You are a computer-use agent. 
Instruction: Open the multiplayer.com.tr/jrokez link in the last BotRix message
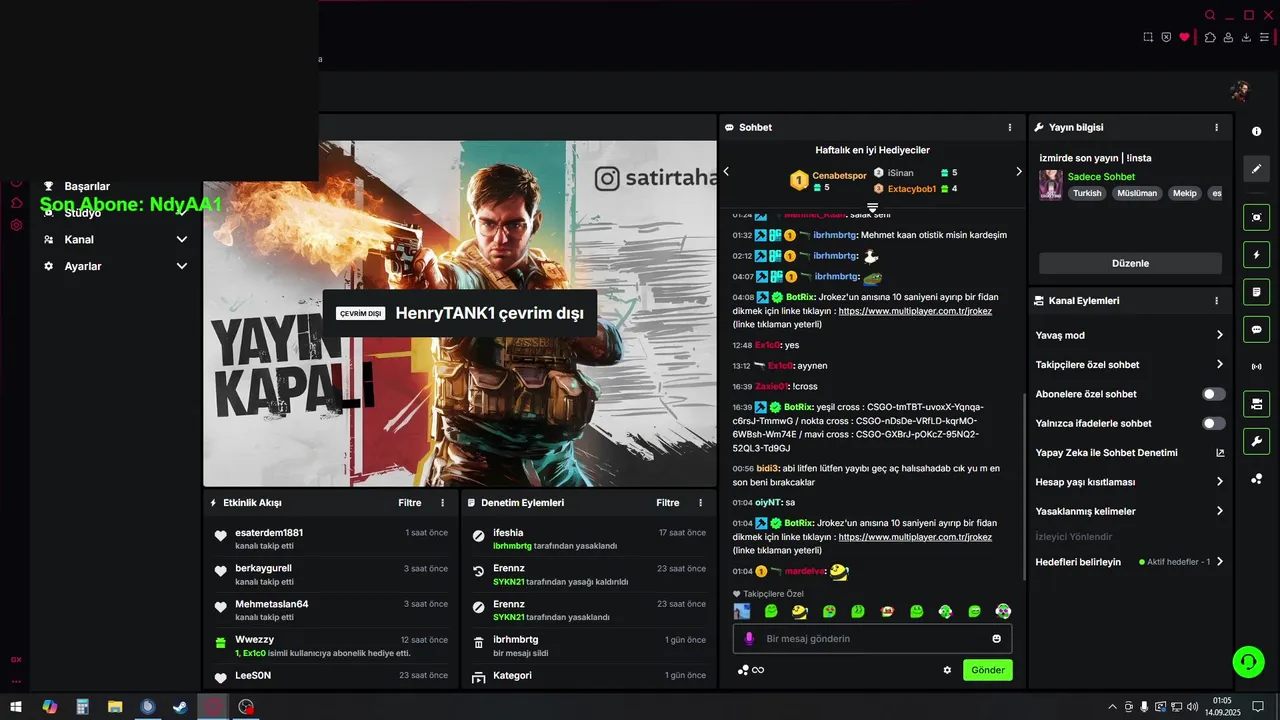pos(915,537)
